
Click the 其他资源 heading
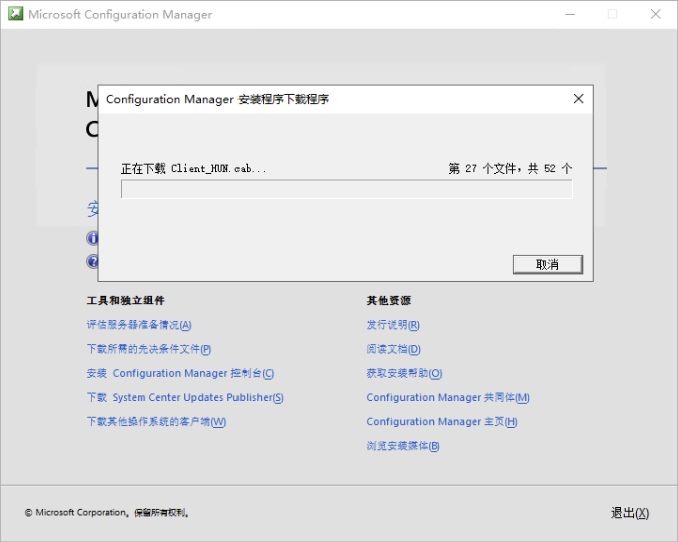389,300
